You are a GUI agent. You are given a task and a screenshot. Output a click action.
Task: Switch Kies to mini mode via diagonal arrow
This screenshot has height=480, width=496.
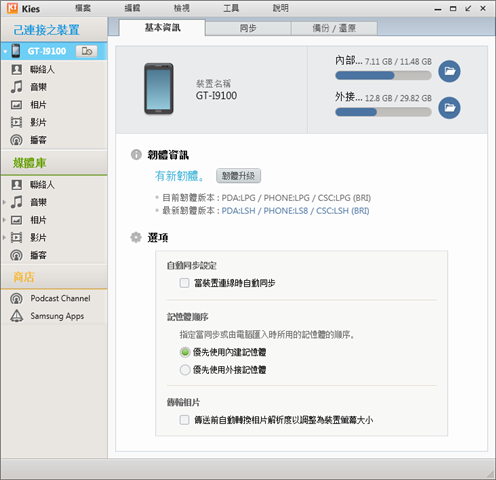[x=468, y=8]
